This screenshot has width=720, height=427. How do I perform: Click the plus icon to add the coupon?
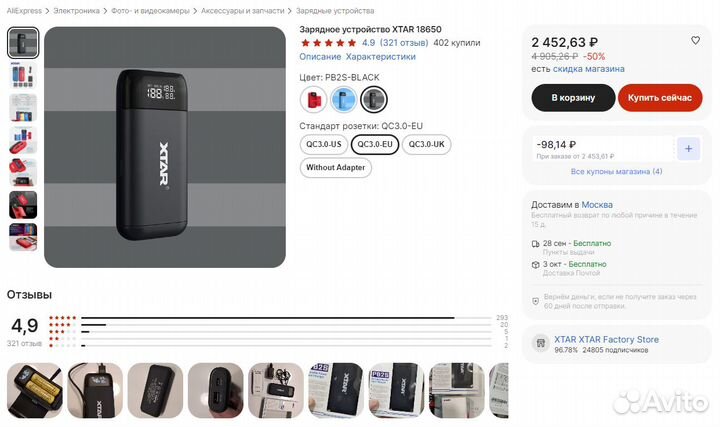click(688, 148)
